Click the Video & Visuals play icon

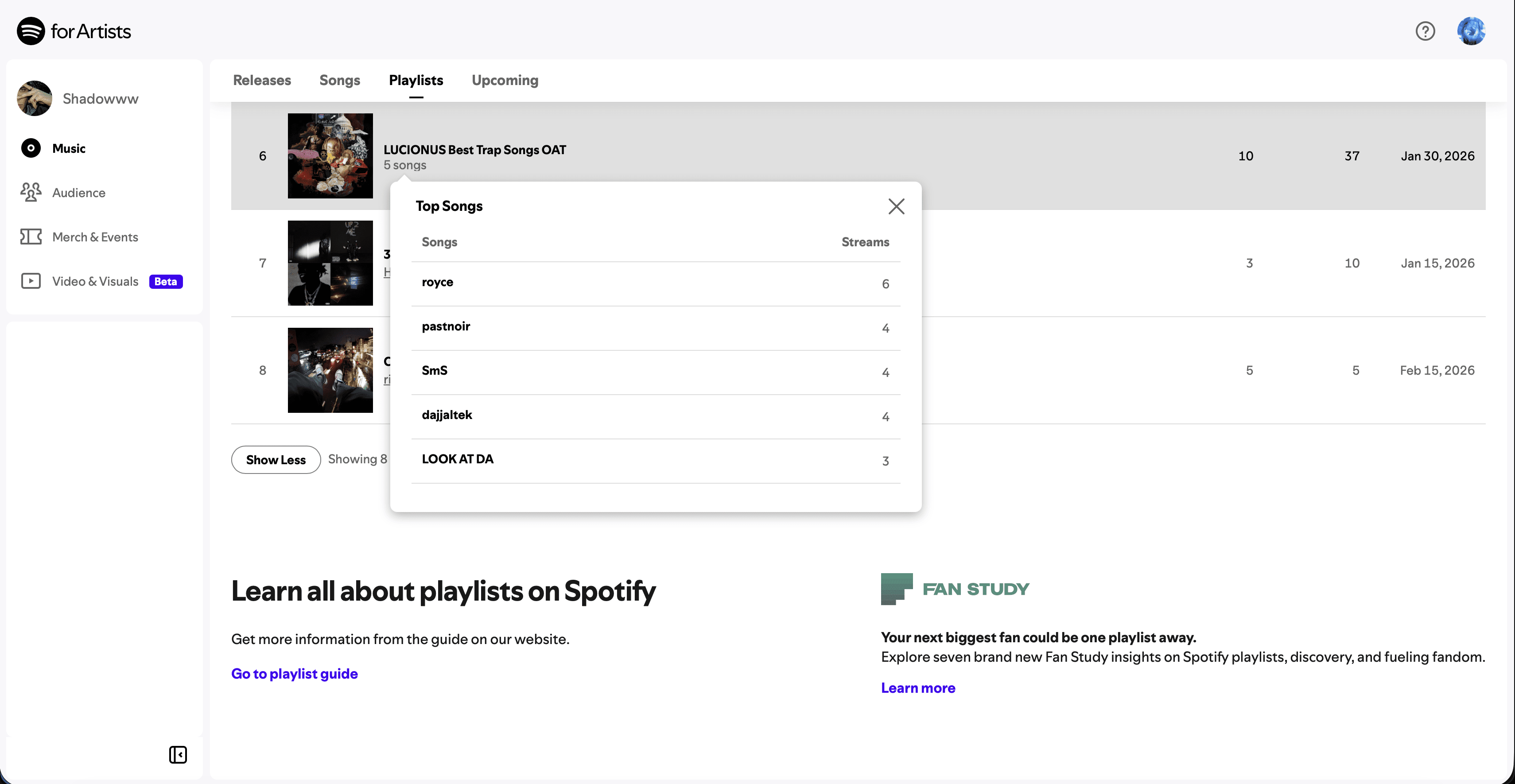click(31, 281)
